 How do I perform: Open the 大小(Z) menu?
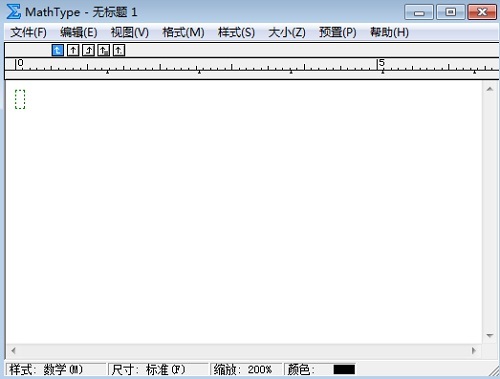tap(287, 32)
